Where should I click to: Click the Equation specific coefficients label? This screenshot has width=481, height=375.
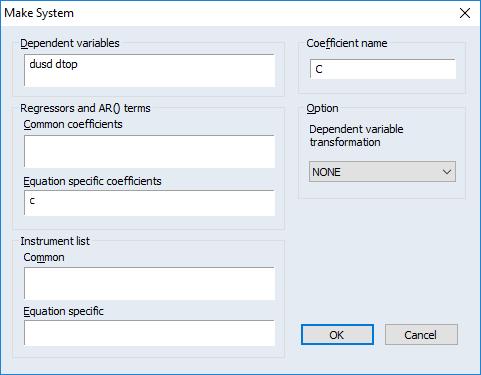click(x=92, y=181)
